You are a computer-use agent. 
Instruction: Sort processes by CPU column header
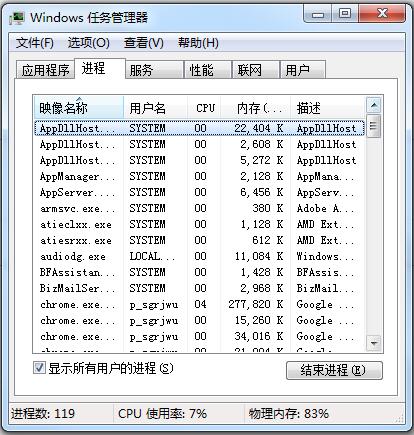click(x=204, y=108)
